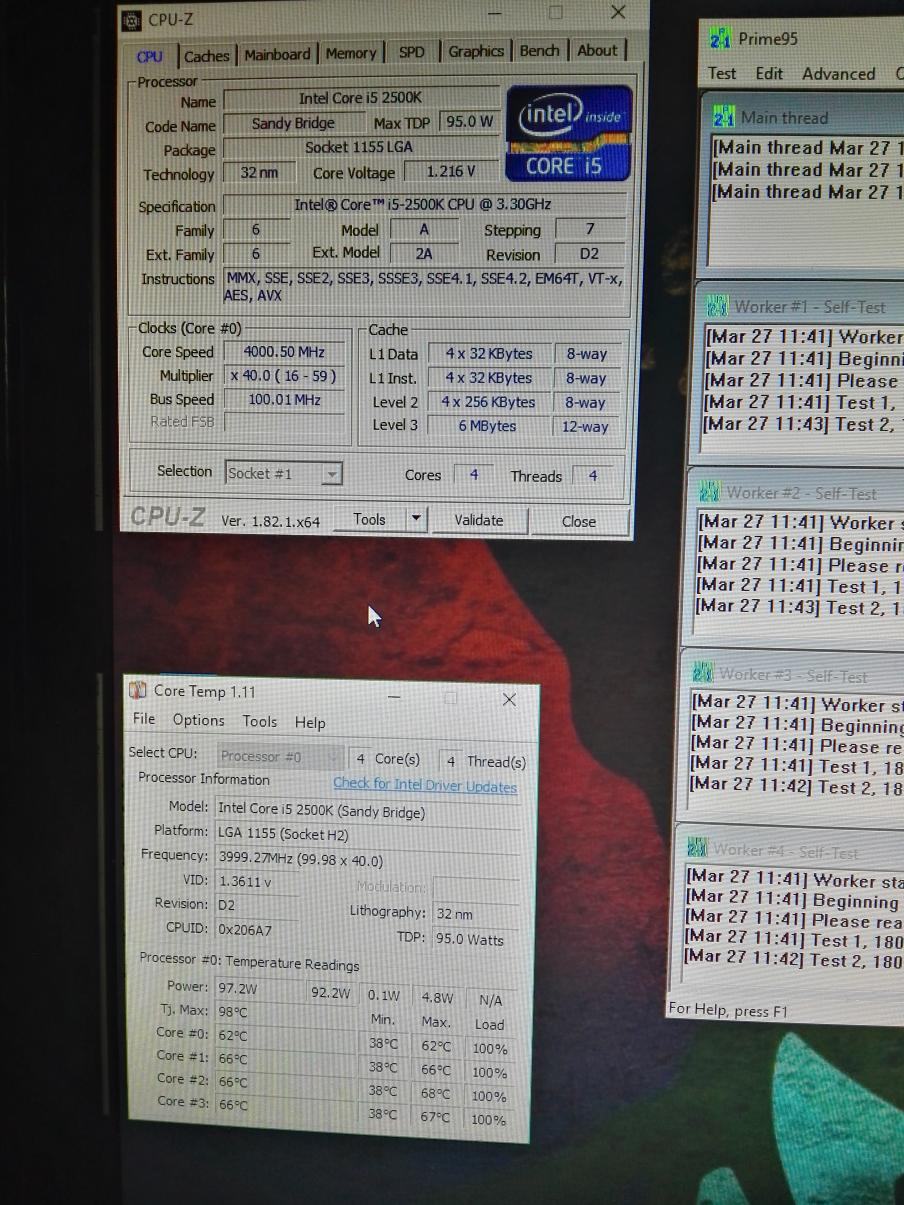The height and width of the screenshot is (1205, 904).
Task: Open the Help menu in Core Temp
Action: [310, 722]
